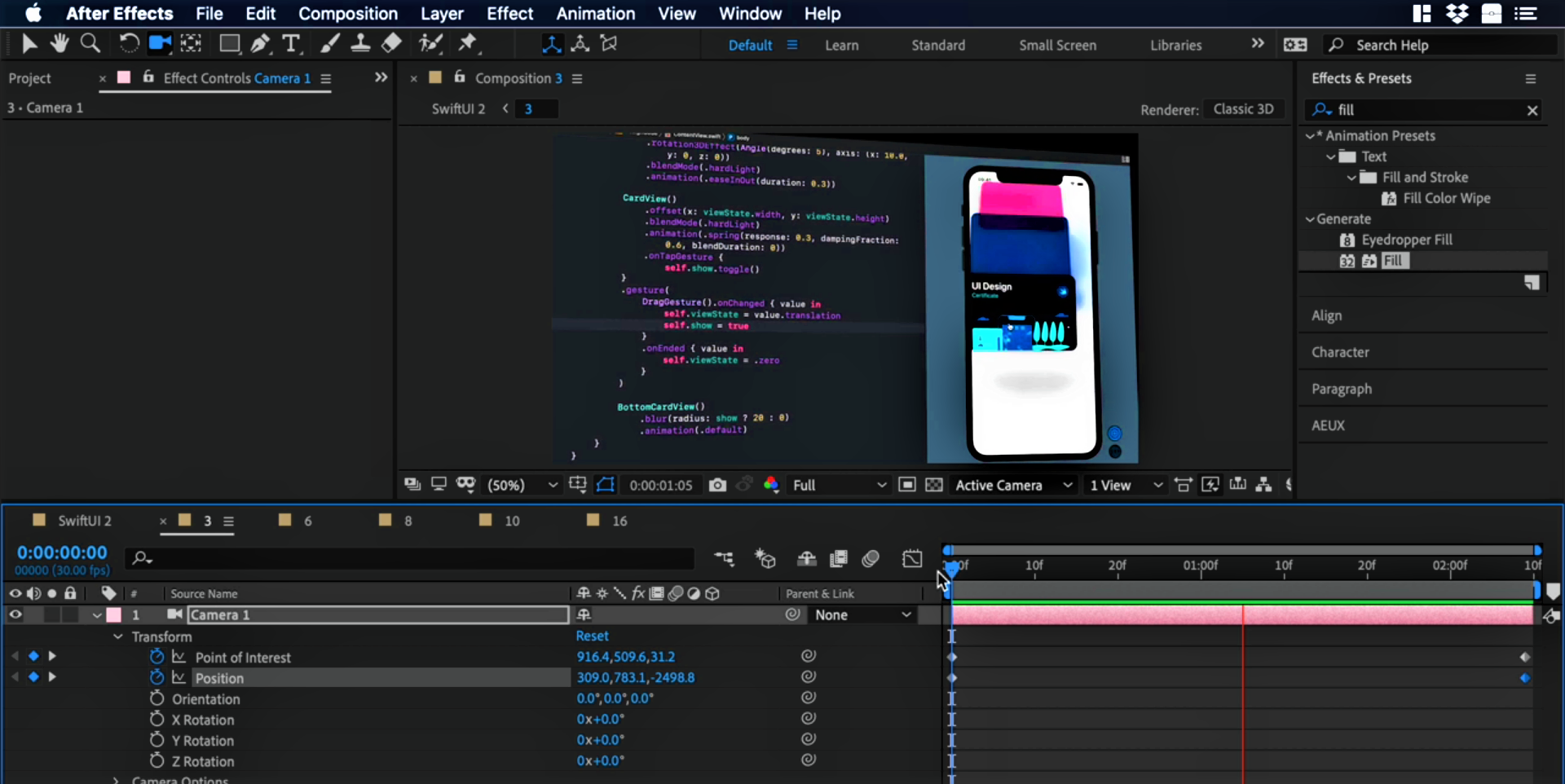Select the Horizontal Type tool
This screenshot has height=784, width=1565.
[291, 44]
